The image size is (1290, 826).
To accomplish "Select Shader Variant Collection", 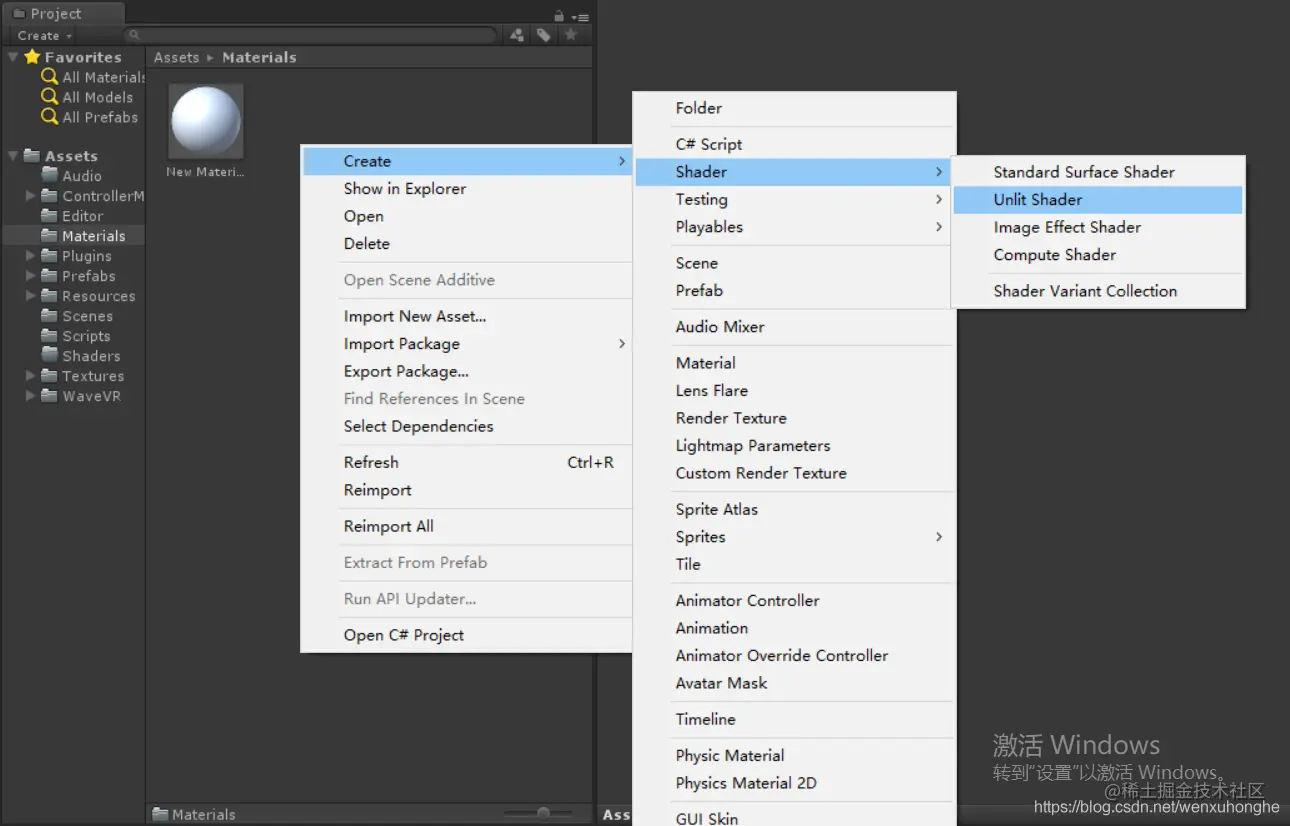I will click(x=1098, y=291).
